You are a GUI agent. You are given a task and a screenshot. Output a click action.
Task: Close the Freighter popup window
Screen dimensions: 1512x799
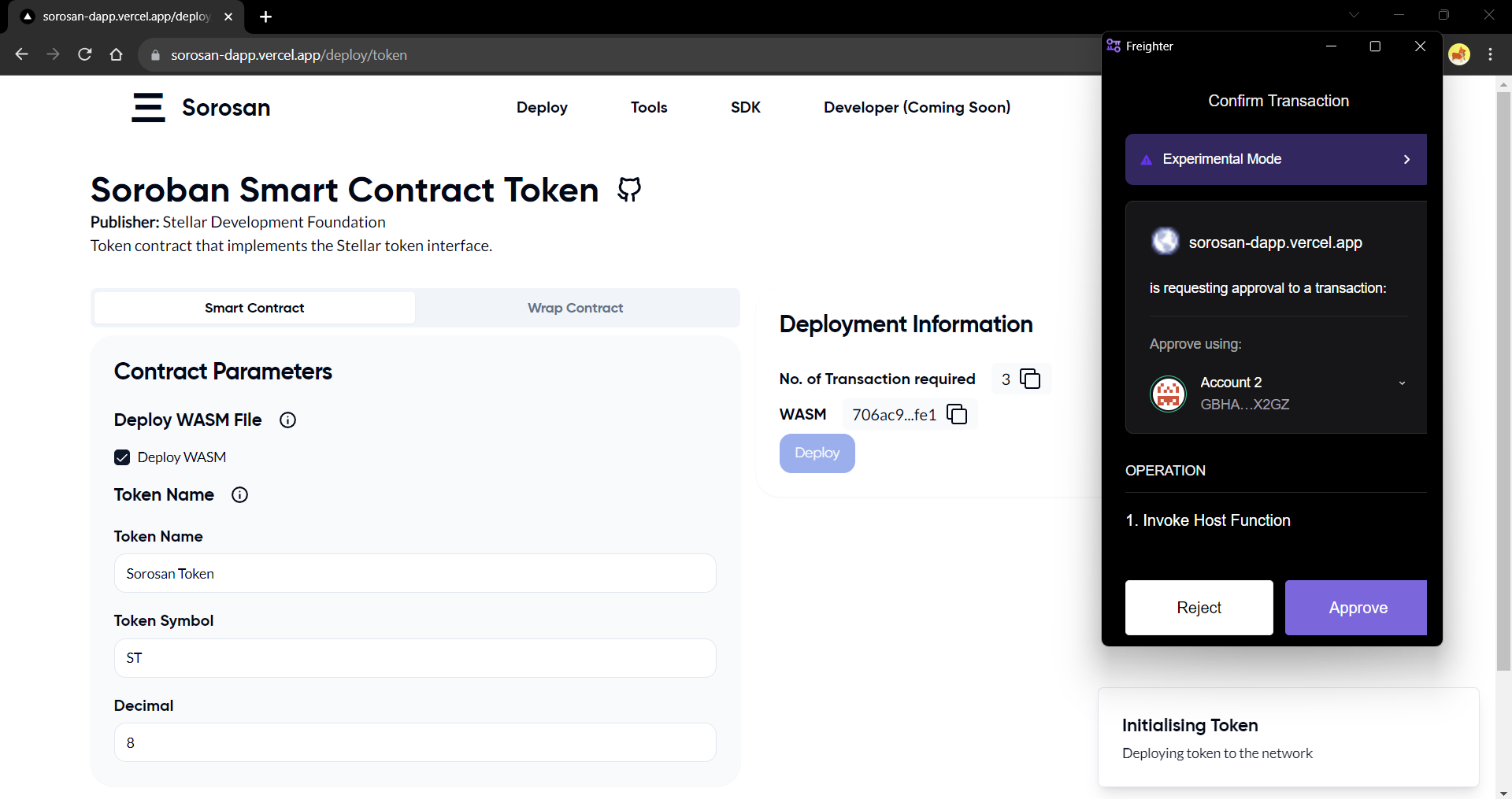click(x=1421, y=46)
